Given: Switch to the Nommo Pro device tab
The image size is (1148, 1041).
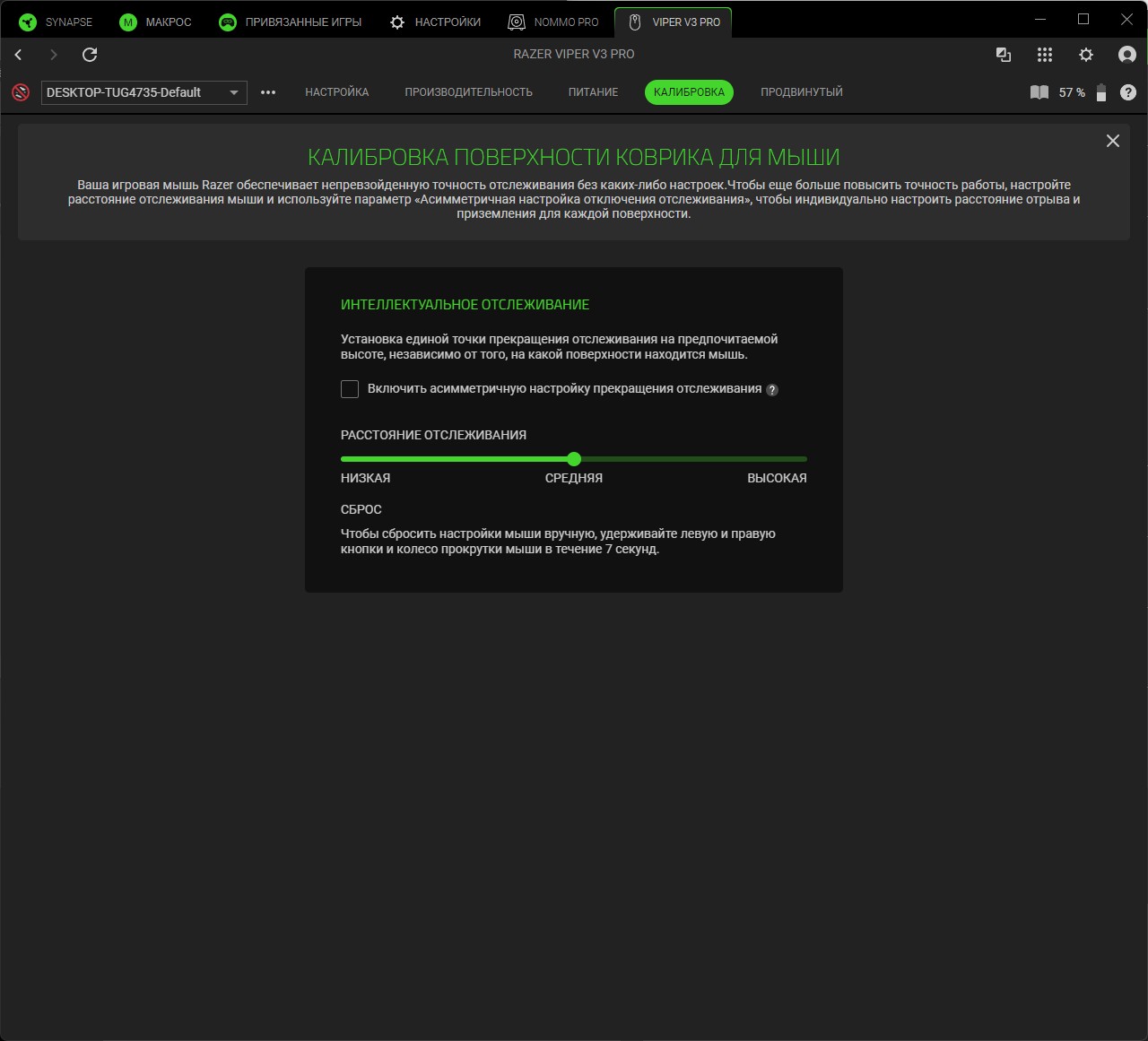Looking at the screenshot, I should point(553,22).
